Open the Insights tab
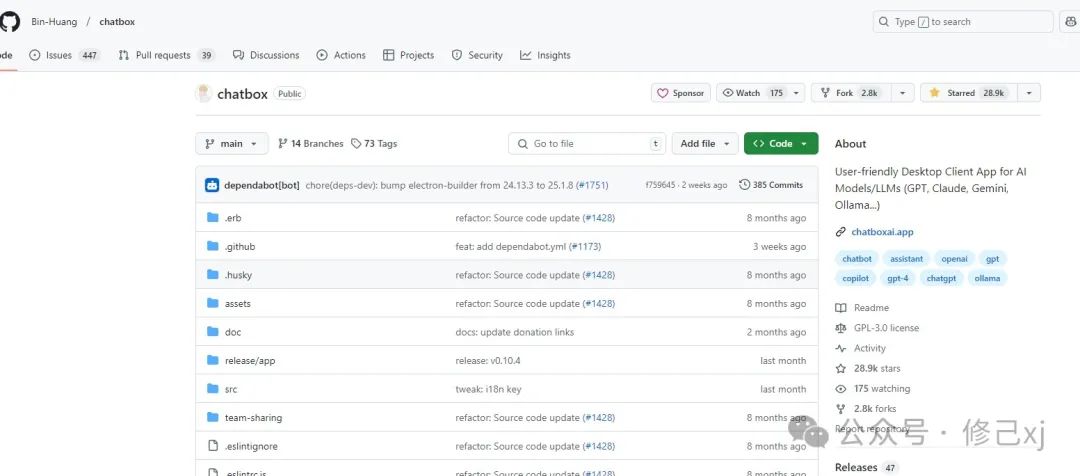This screenshot has height=476, width=1080. pyautogui.click(x=545, y=55)
